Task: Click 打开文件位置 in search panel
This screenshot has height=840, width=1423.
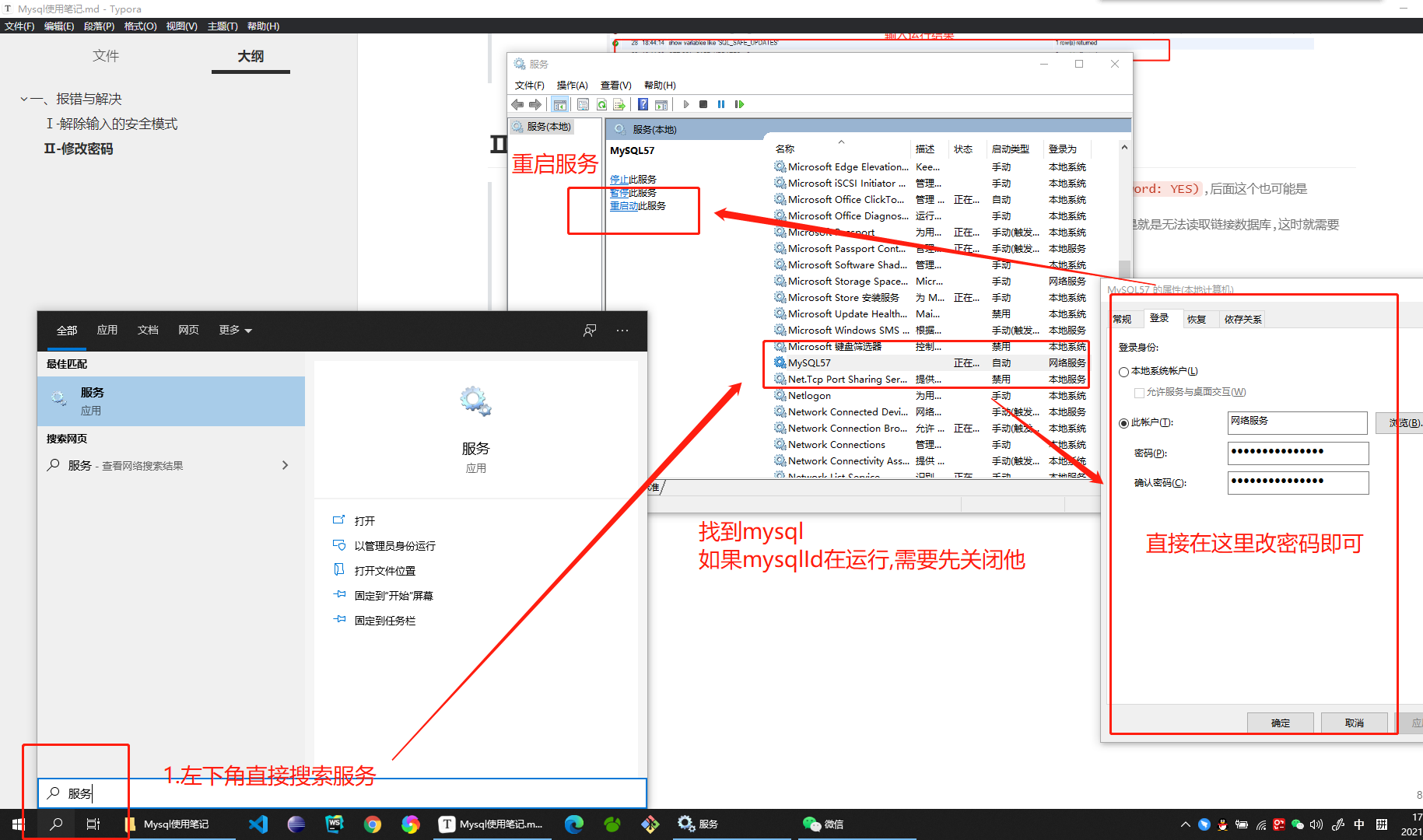Action: (384, 571)
